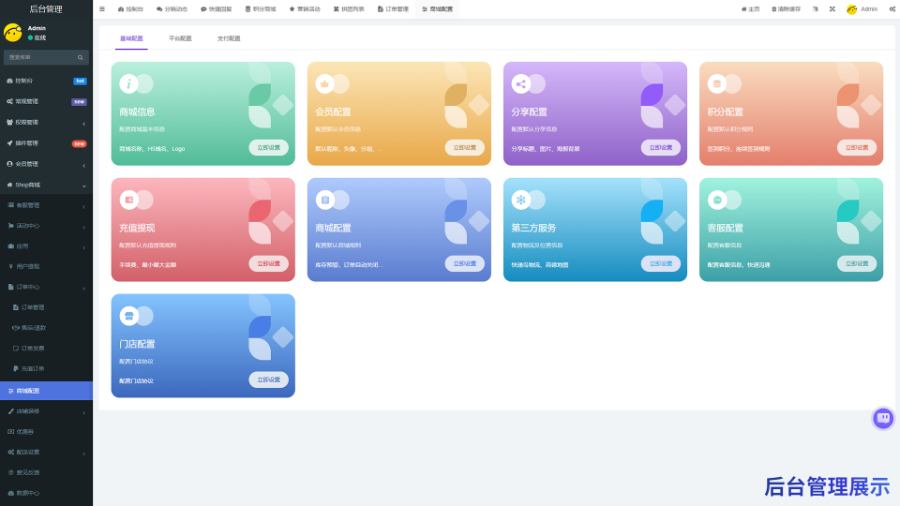Open 分销动态 tab in top bar
This screenshot has height=506, width=900.
(x=172, y=9)
